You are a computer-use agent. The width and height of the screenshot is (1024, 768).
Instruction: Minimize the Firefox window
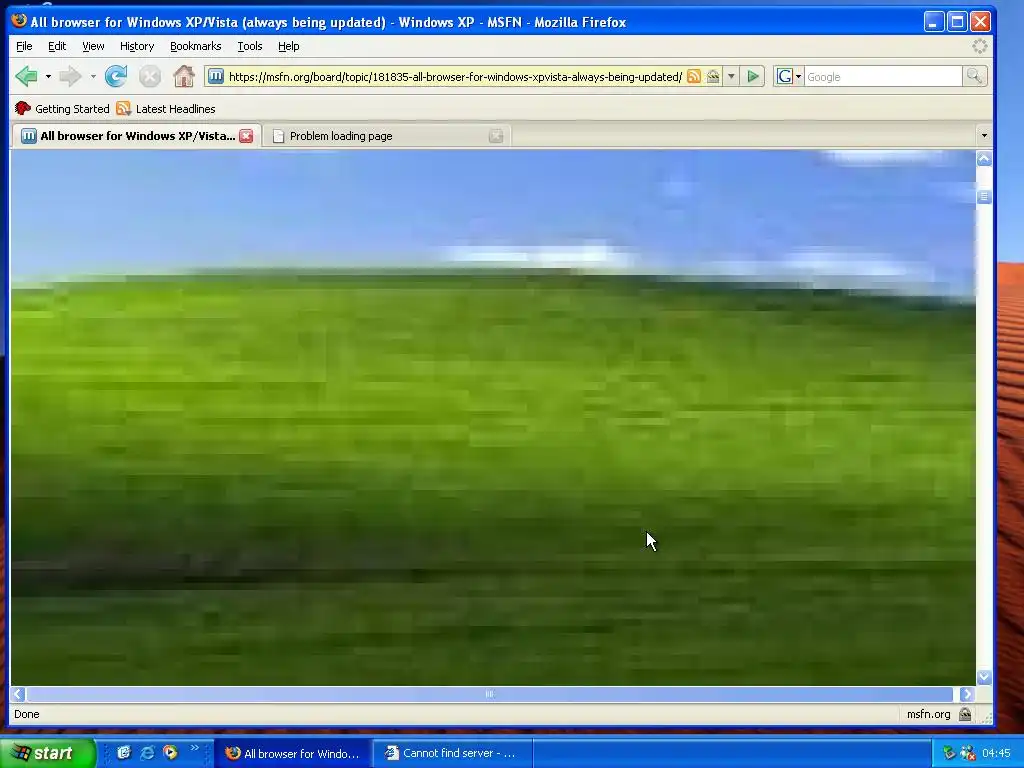tap(934, 22)
